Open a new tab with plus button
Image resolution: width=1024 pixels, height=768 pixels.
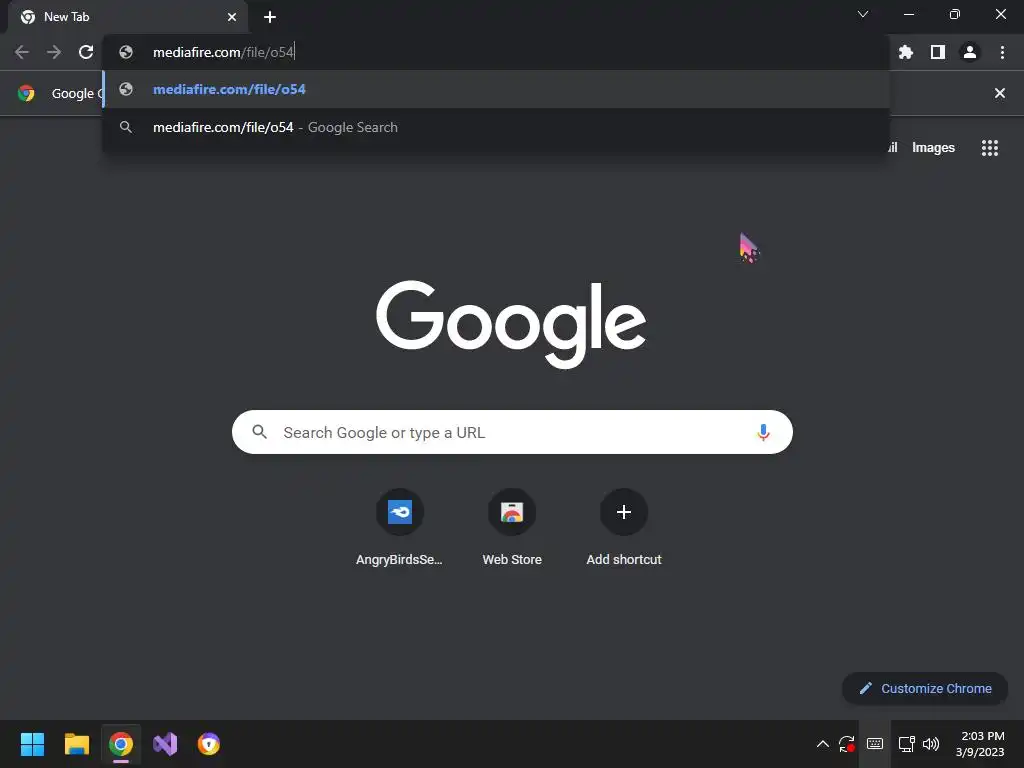270,17
